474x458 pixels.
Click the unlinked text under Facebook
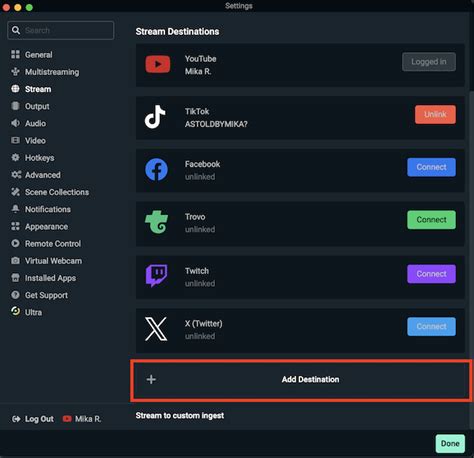pos(200,177)
